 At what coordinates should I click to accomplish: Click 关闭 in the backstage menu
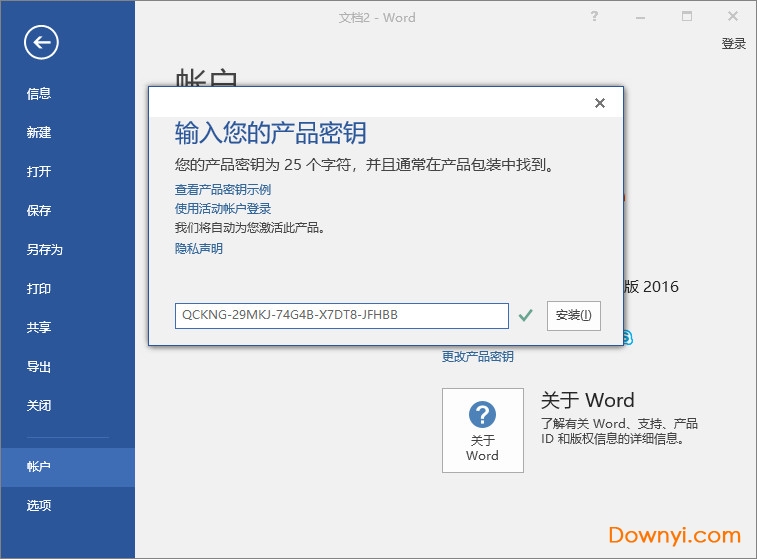pos(39,405)
